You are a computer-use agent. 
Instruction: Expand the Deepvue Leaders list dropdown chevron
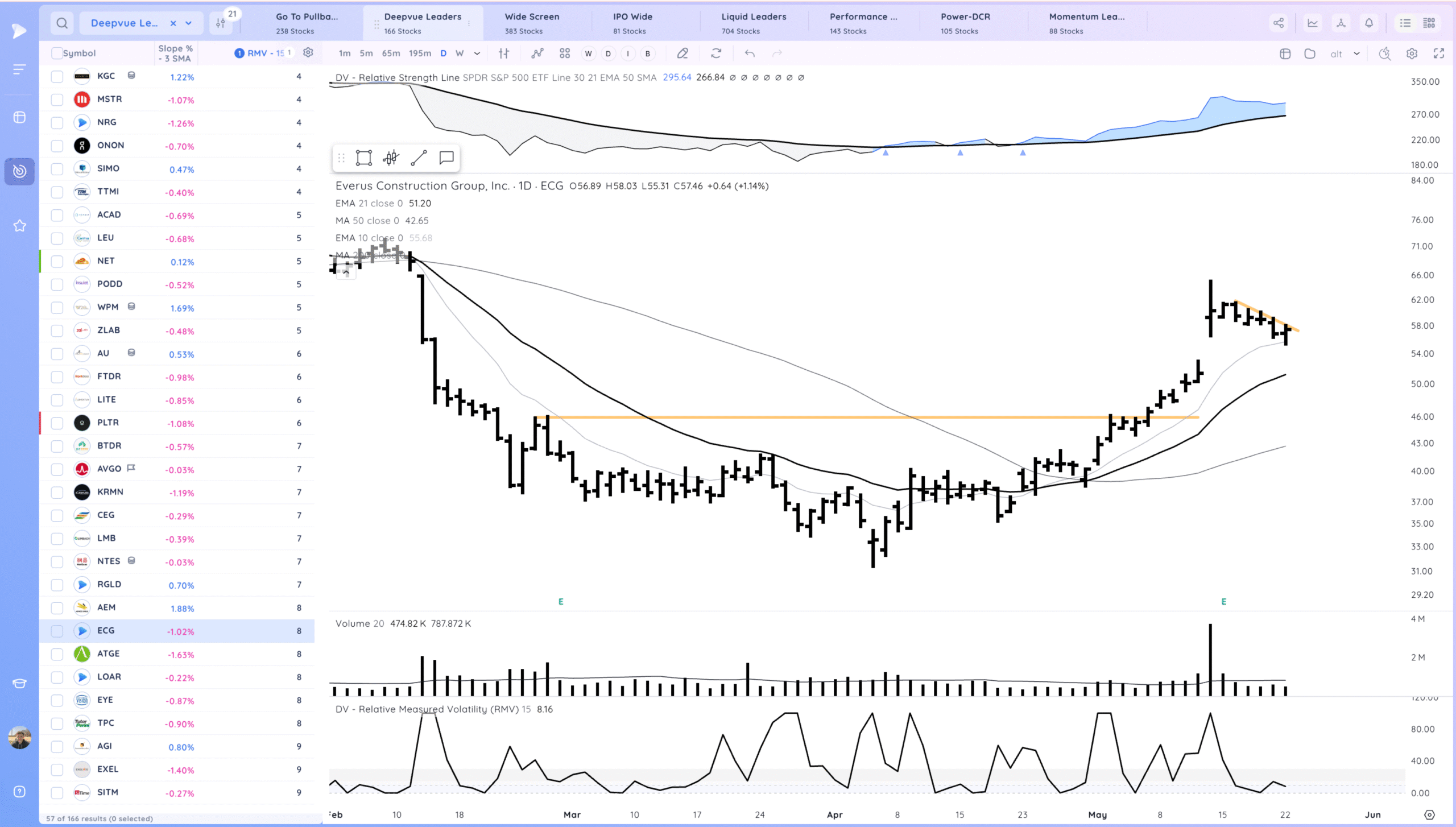189,23
